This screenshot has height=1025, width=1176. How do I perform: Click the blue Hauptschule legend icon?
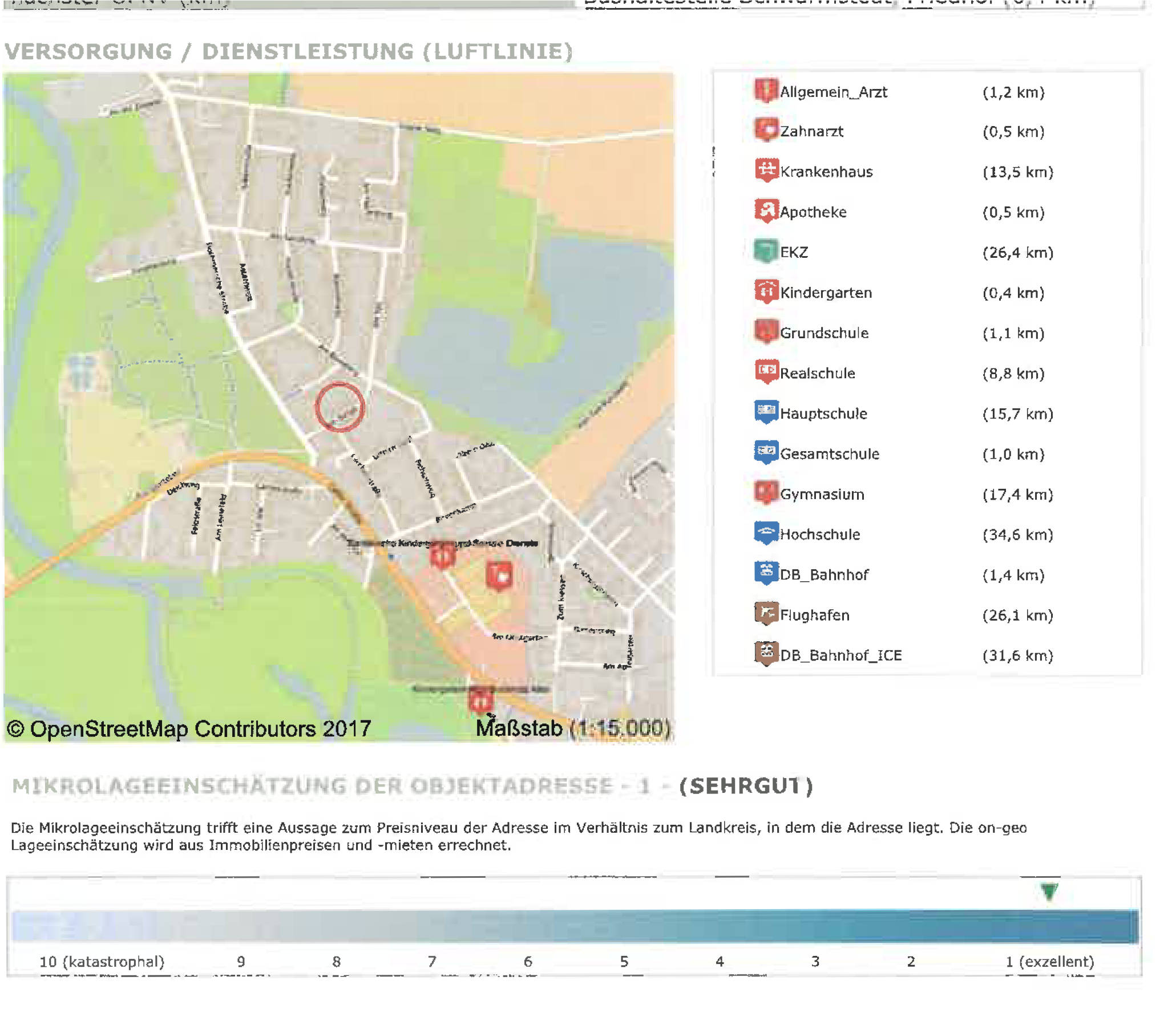click(x=766, y=412)
